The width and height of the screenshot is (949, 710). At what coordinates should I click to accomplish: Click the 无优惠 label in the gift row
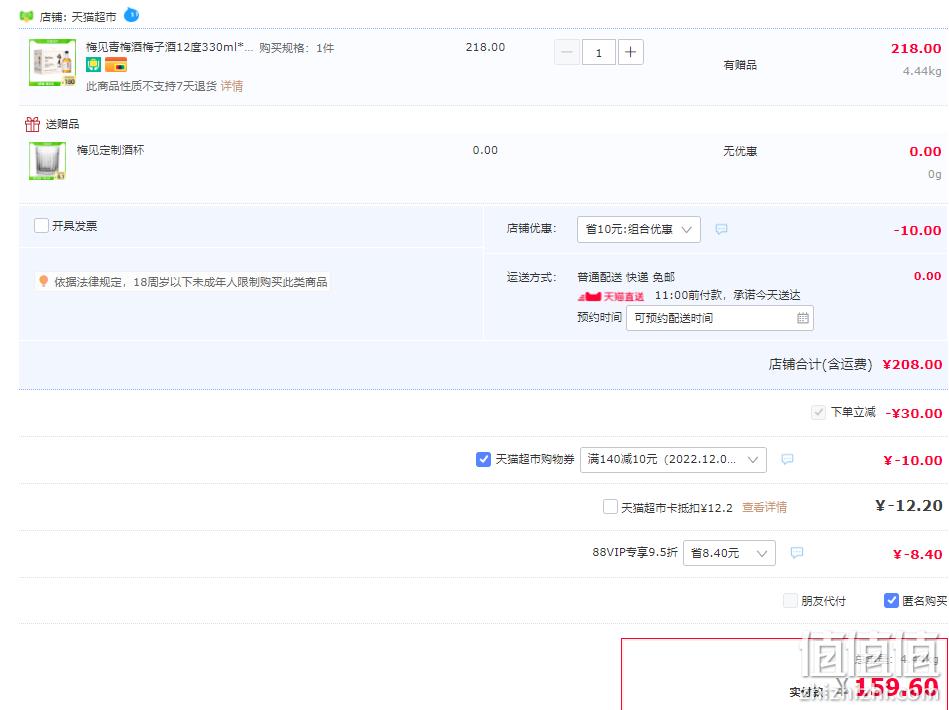click(740, 151)
